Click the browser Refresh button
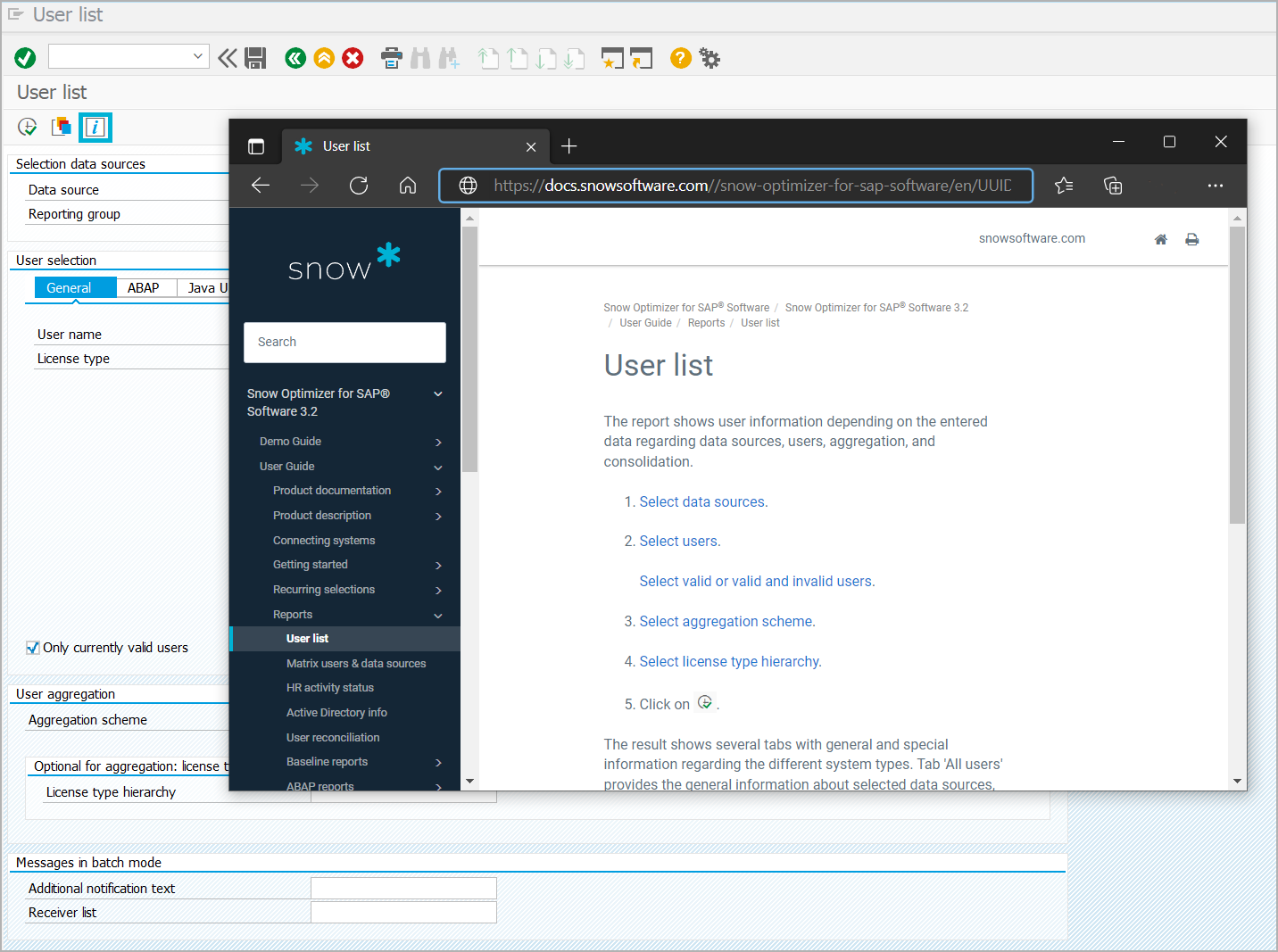 click(359, 186)
